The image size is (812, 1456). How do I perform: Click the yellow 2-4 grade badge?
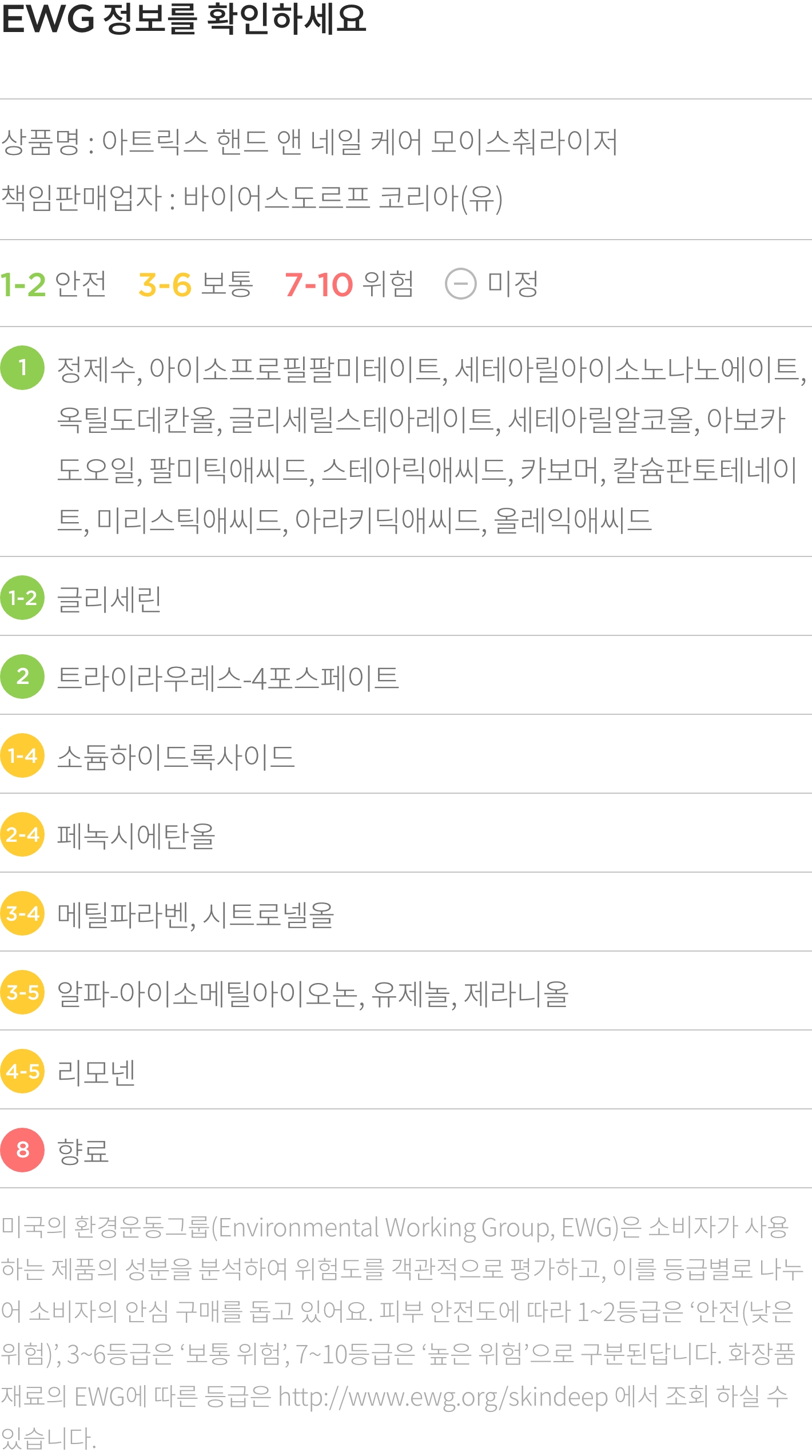[x=22, y=834]
